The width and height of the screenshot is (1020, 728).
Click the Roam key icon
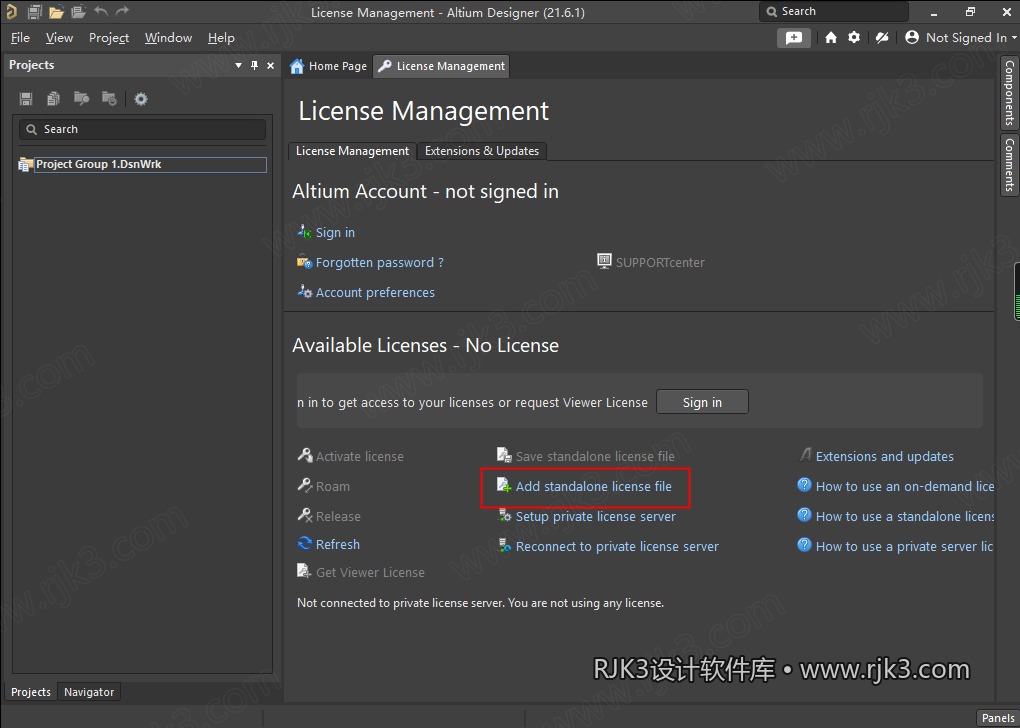304,485
